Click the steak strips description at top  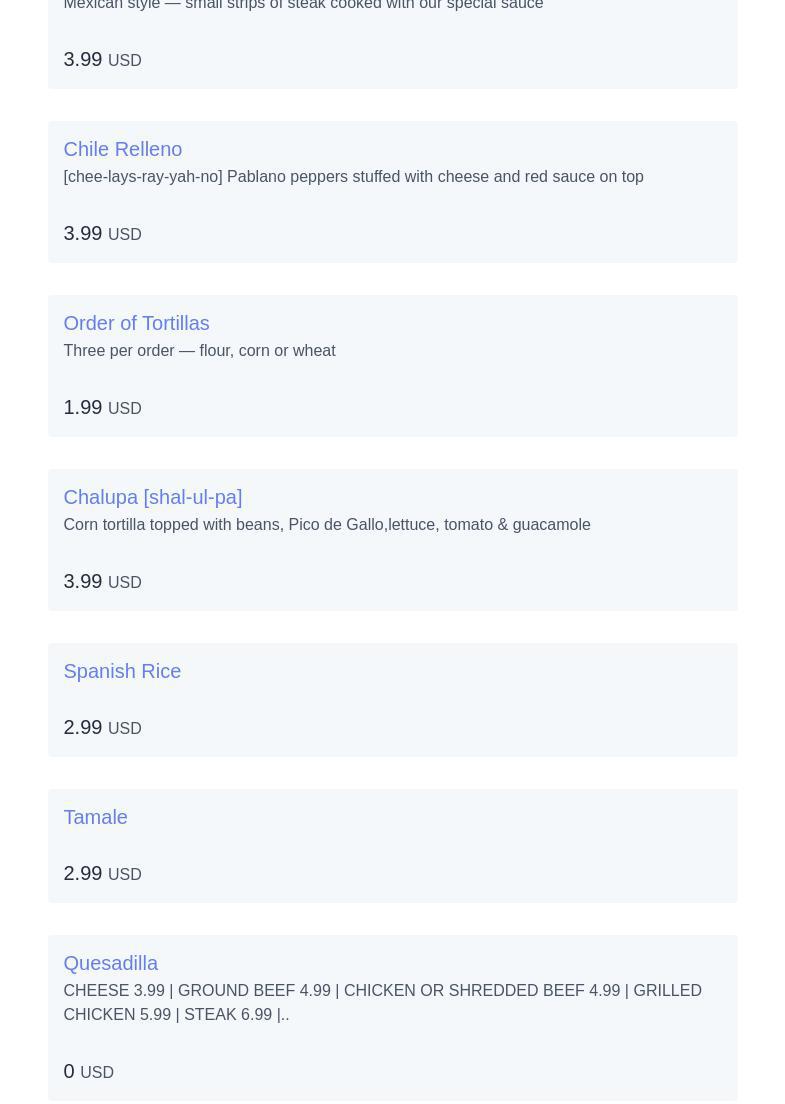pyautogui.click(x=303, y=5)
